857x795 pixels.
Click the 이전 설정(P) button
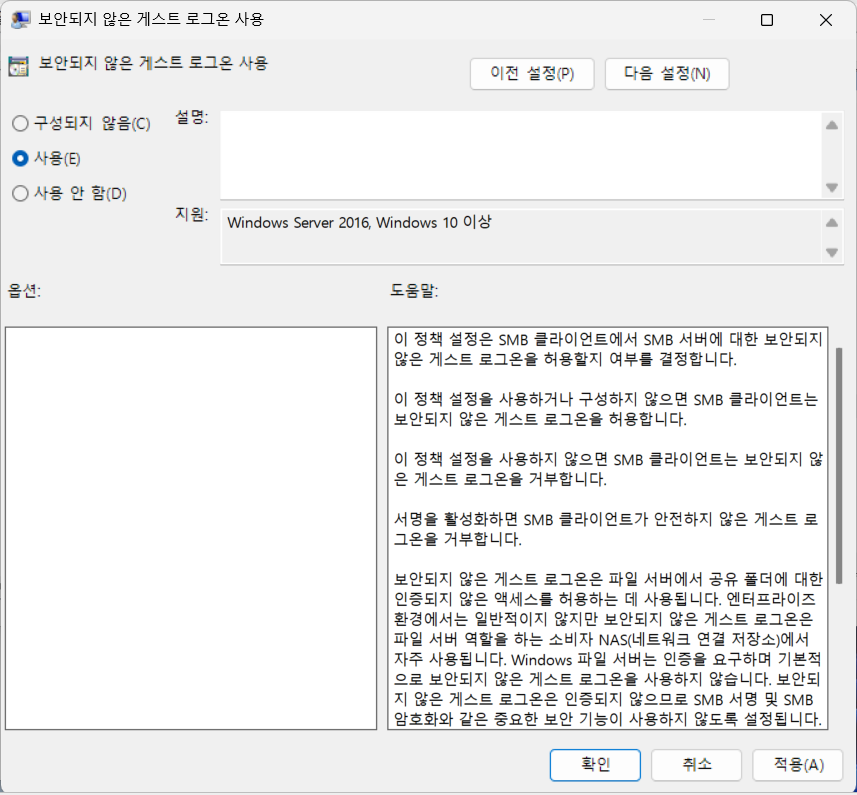[532, 74]
